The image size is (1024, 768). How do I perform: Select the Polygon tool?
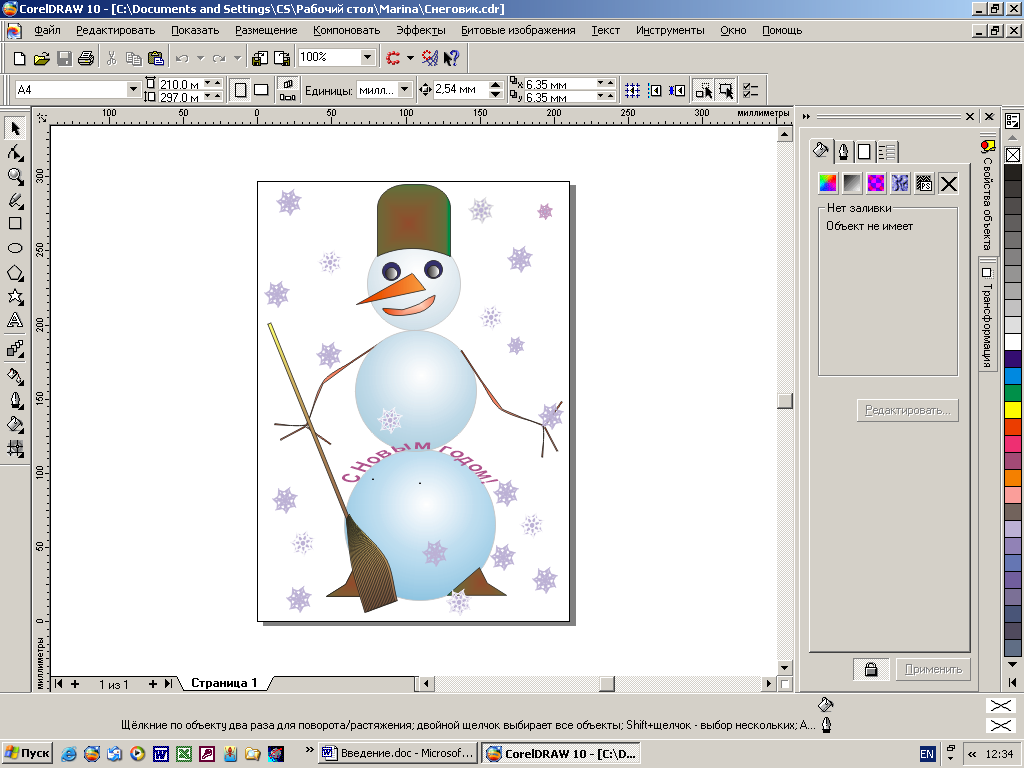[x=15, y=273]
